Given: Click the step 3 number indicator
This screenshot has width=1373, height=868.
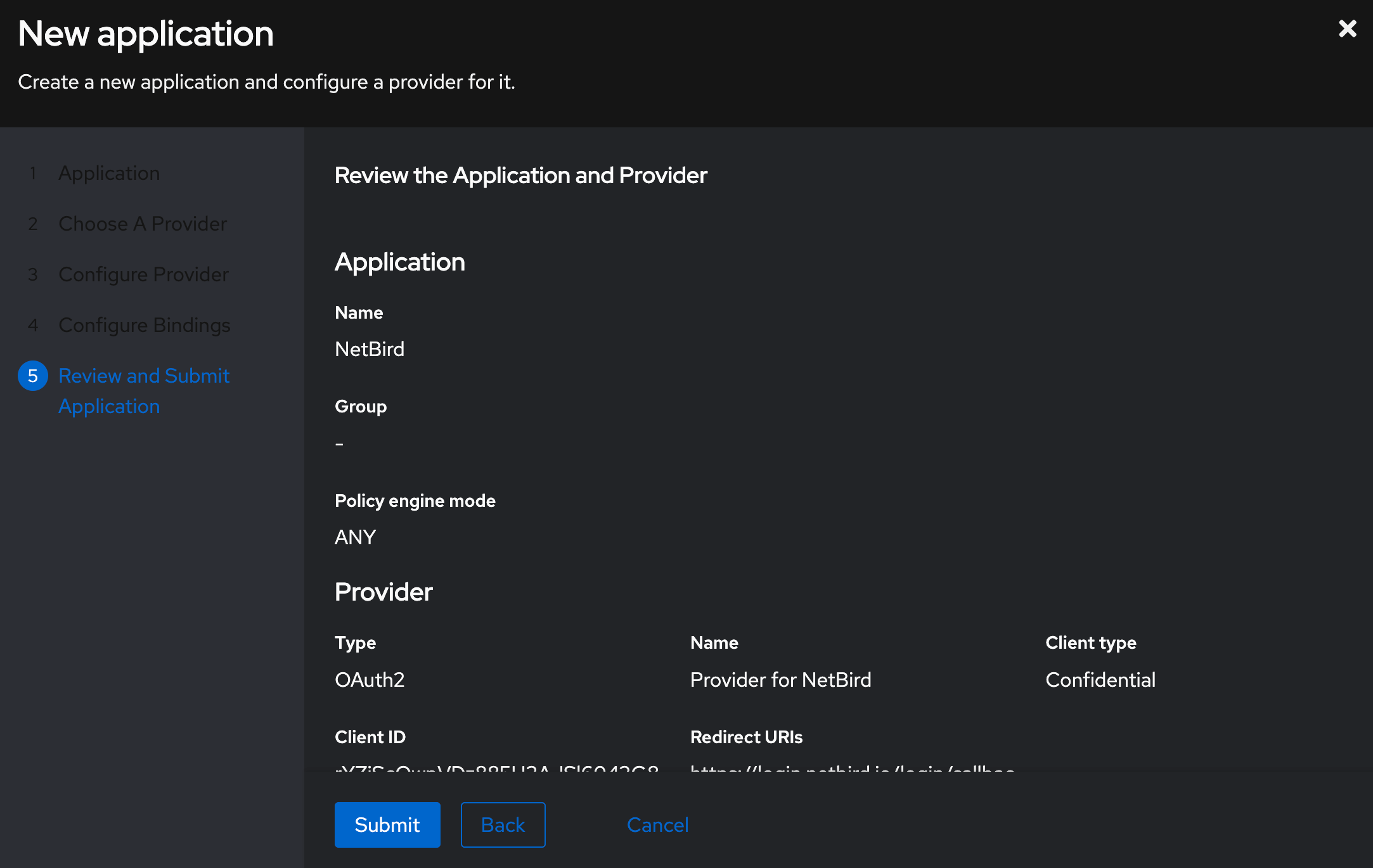Looking at the screenshot, I should pyautogui.click(x=32, y=274).
